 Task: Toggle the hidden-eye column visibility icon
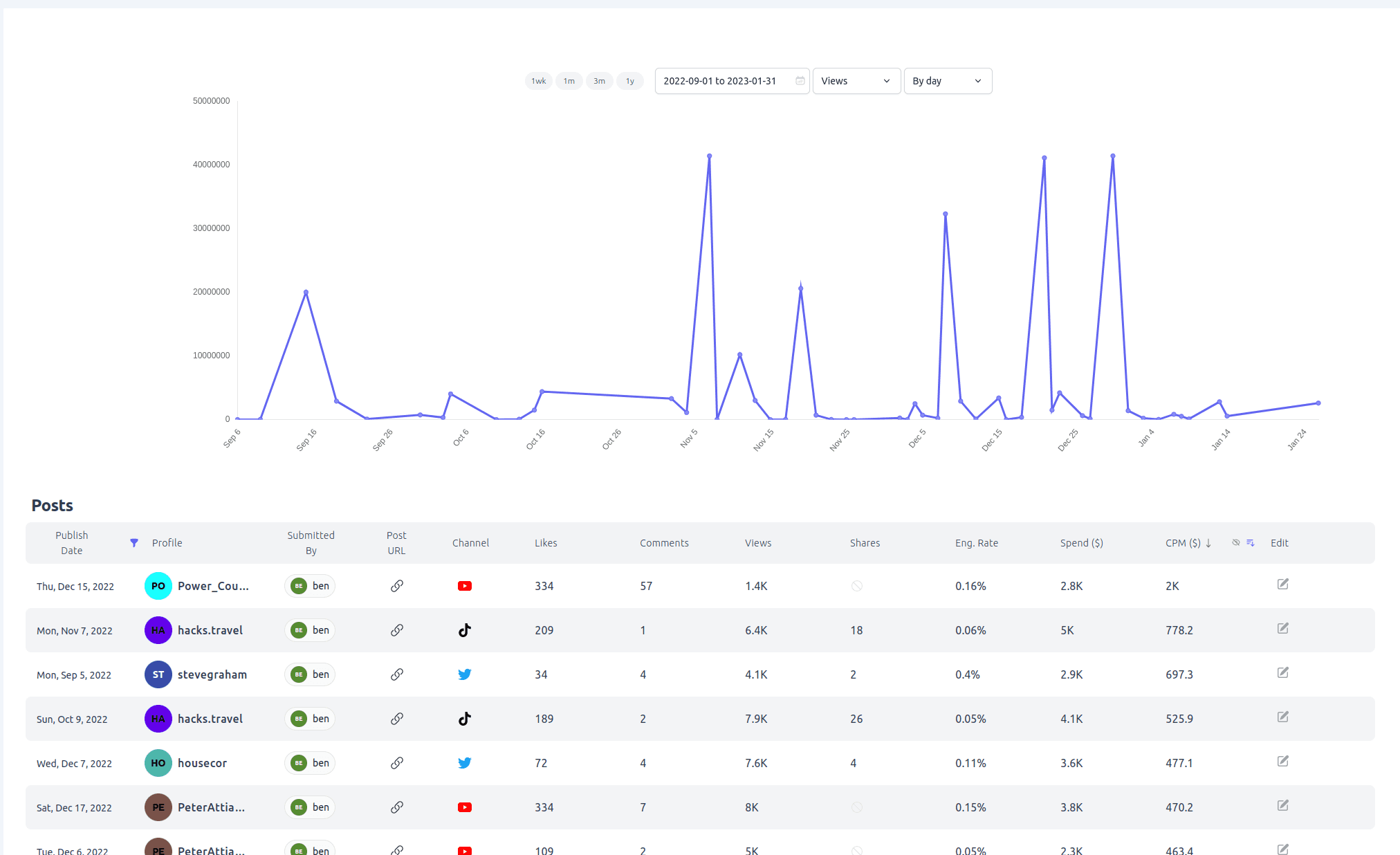point(1236,543)
